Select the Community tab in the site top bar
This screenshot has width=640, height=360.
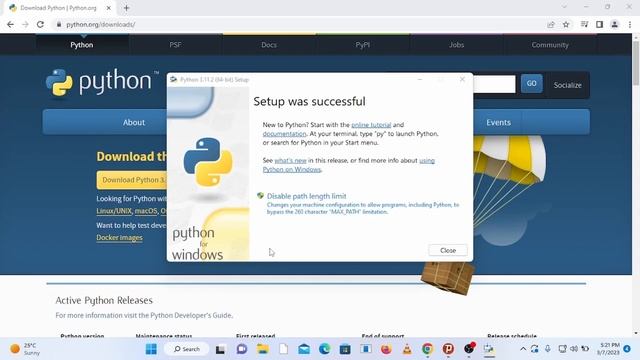pos(550,45)
